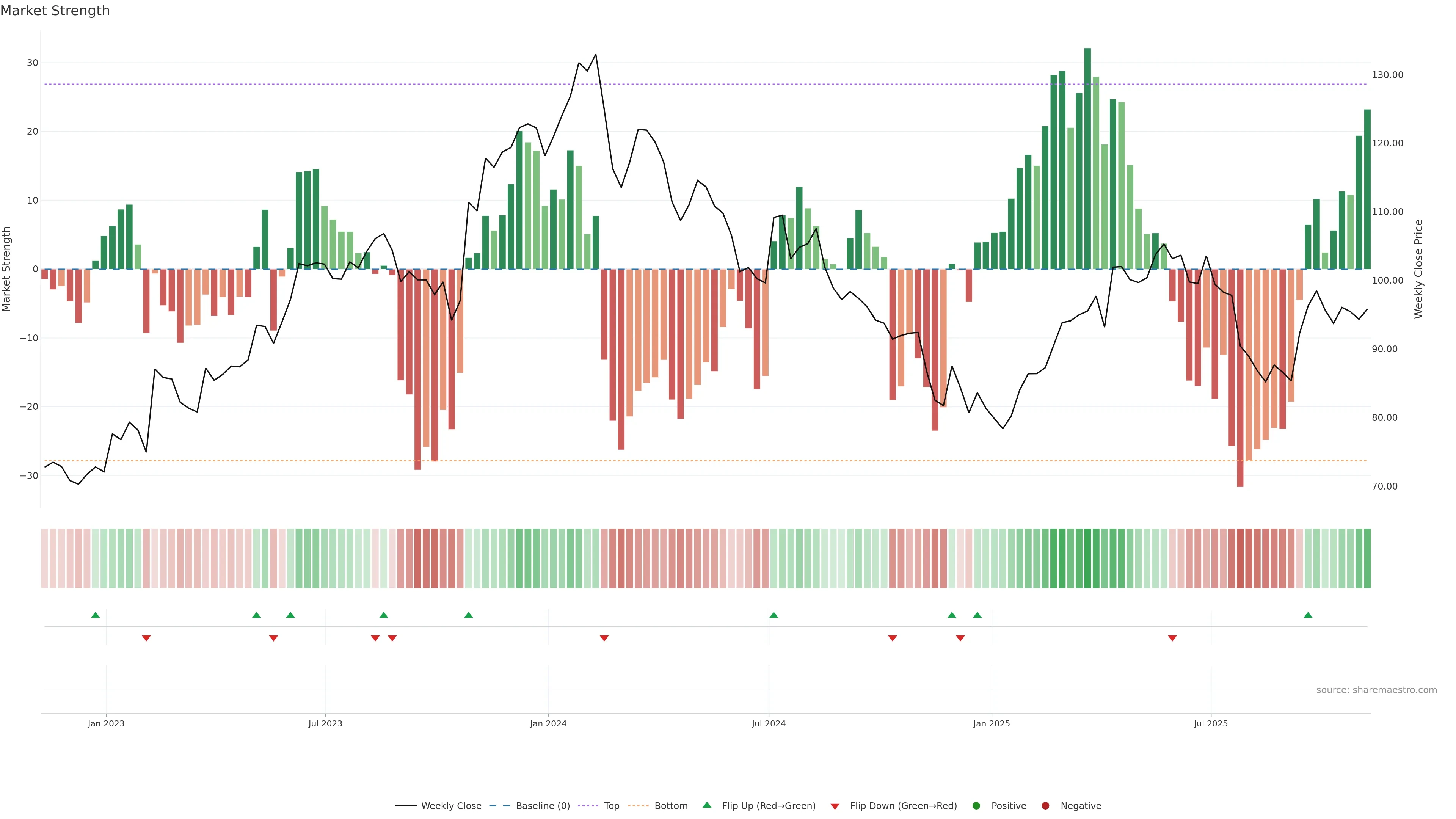Click the first red flip-down triangle marker
1456x819 pixels.
point(146,638)
